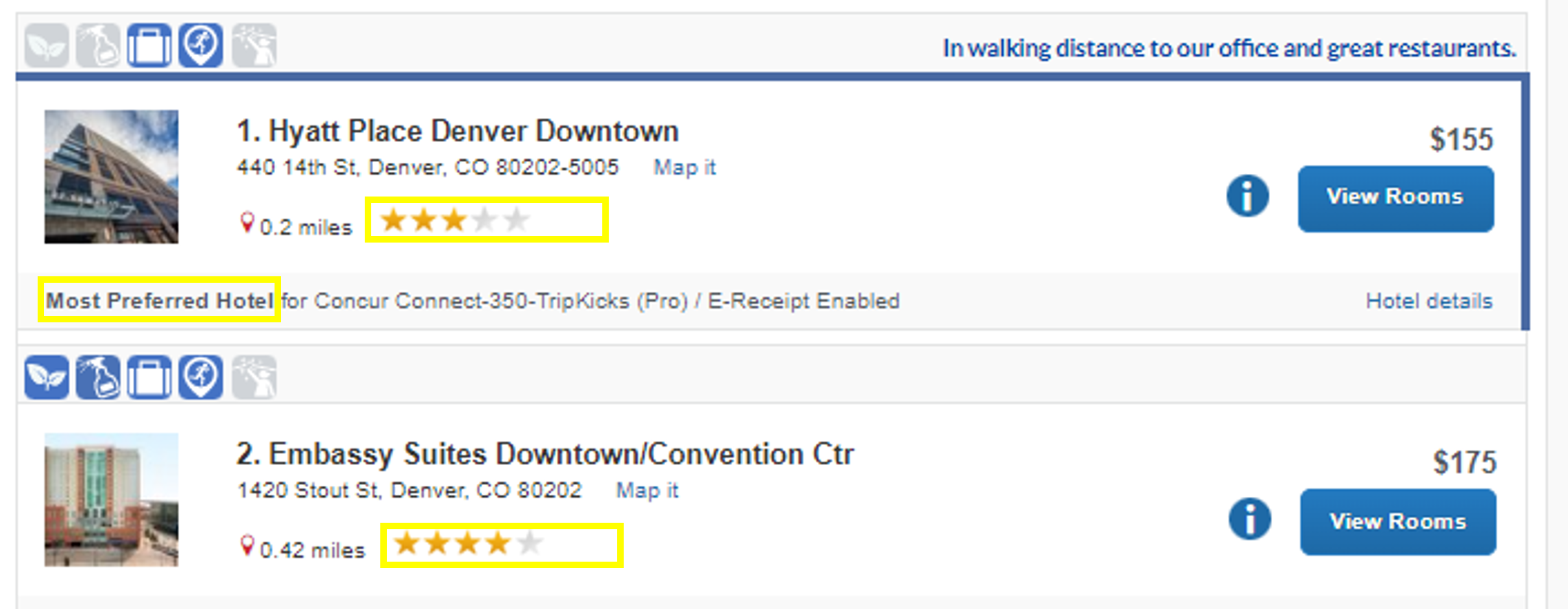Image resolution: width=1568 pixels, height=609 pixels.
Task: Open the Hotel details link
Action: point(1428,301)
